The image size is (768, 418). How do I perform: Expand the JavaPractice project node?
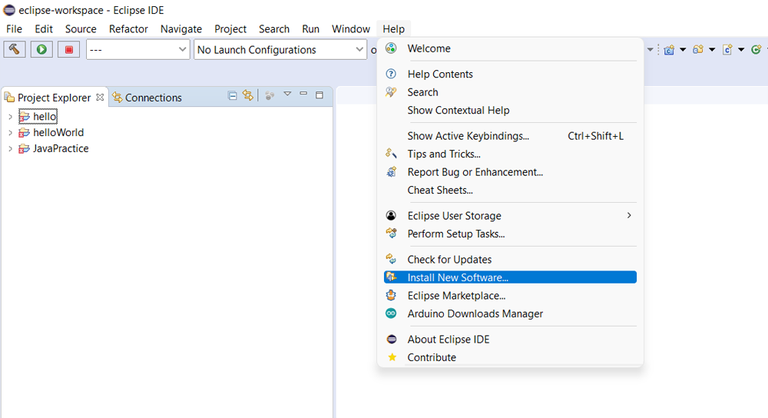tap(10, 149)
